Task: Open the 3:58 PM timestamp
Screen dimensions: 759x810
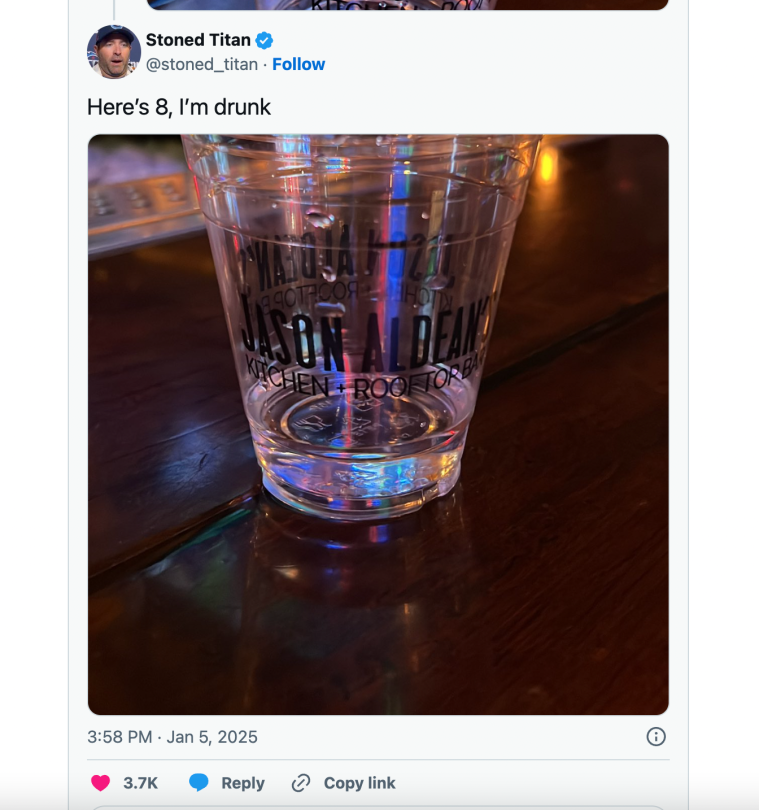Action: pyautogui.click(x=119, y=737)
